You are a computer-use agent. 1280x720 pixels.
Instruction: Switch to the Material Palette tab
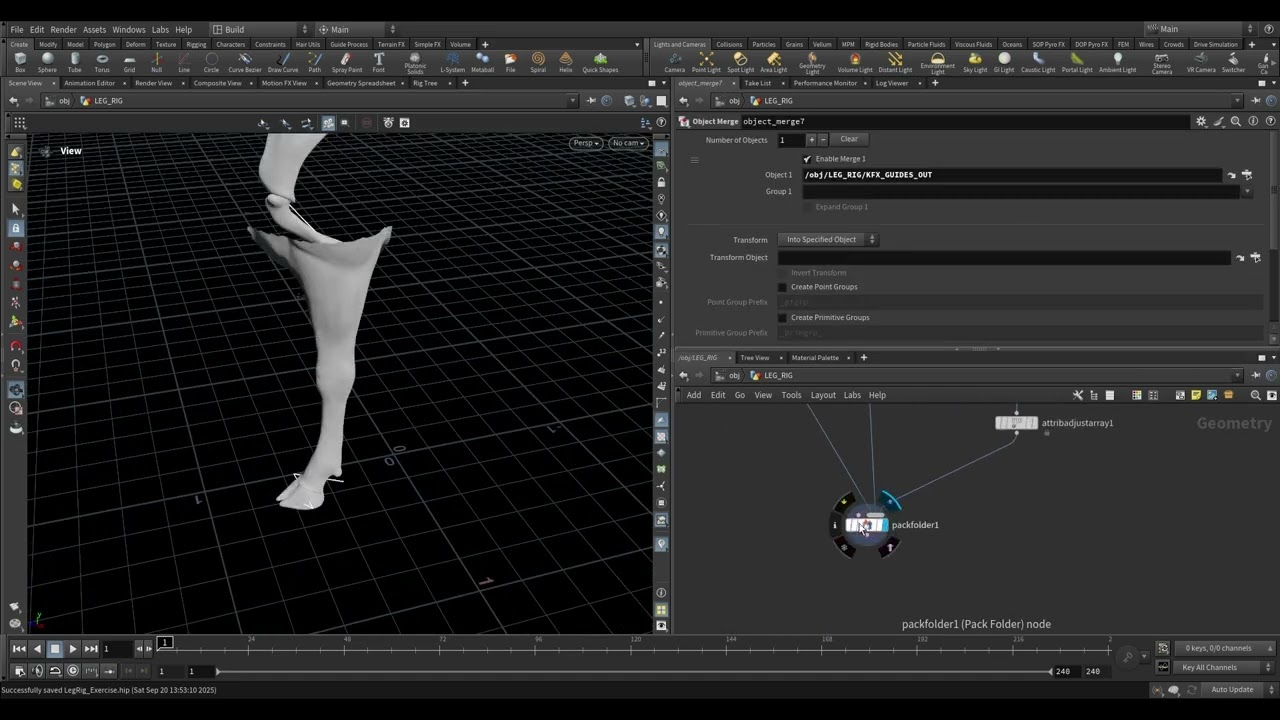click(x=815, y=358)
